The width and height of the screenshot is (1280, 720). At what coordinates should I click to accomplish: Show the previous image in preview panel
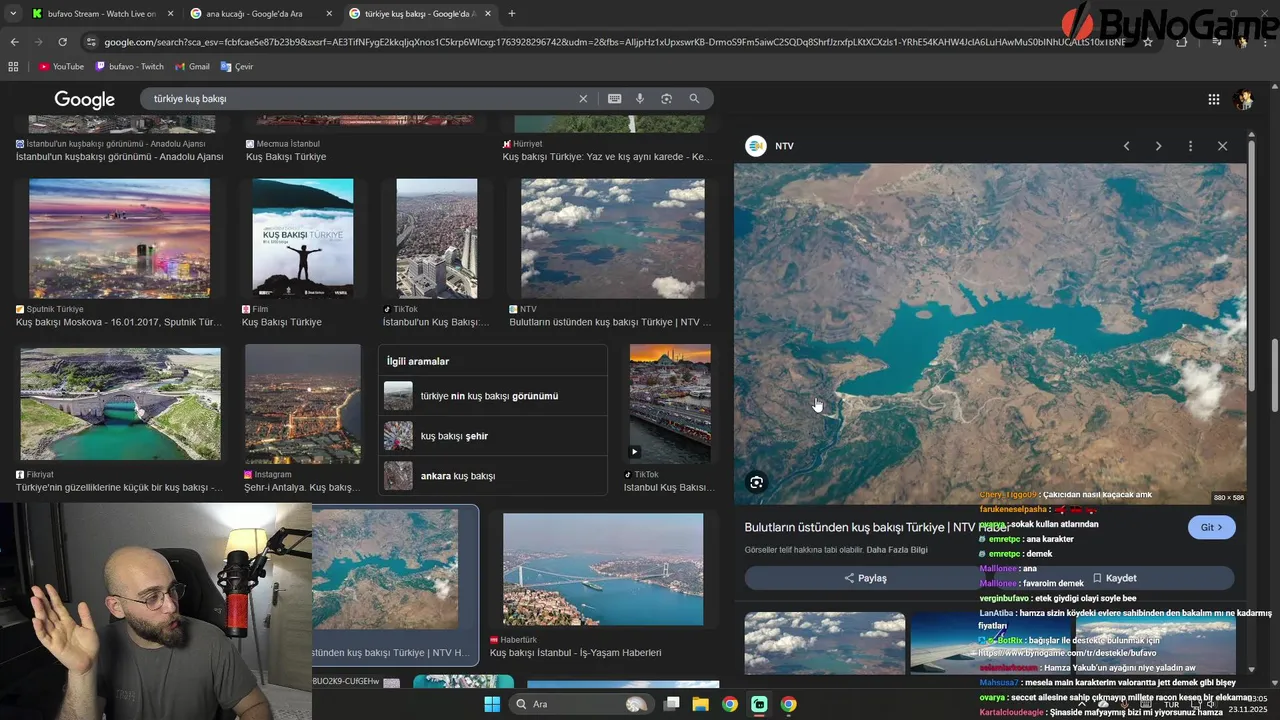click(x=1126, y=146)
